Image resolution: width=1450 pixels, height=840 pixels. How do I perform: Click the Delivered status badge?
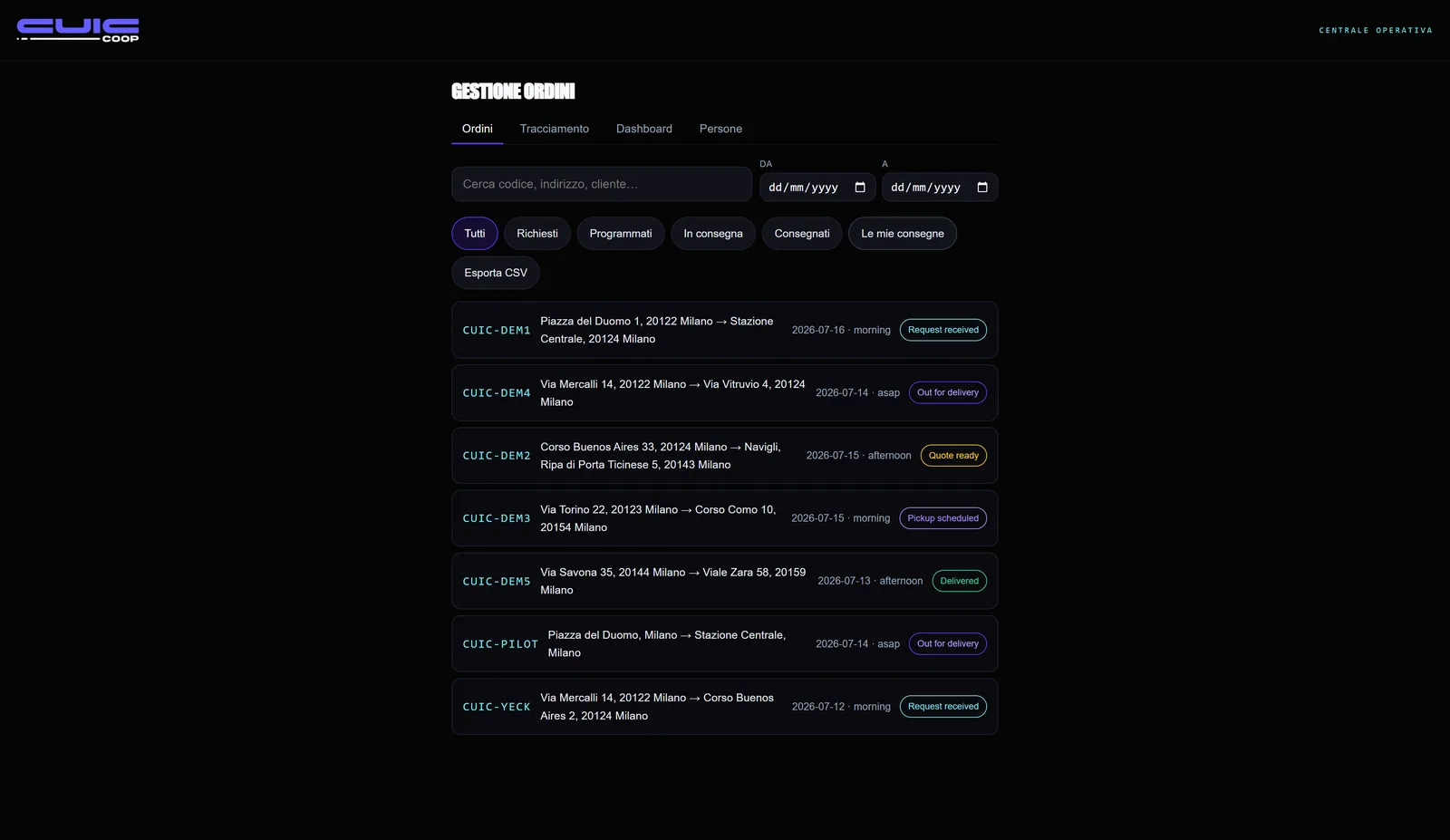[x=960, y=581]
